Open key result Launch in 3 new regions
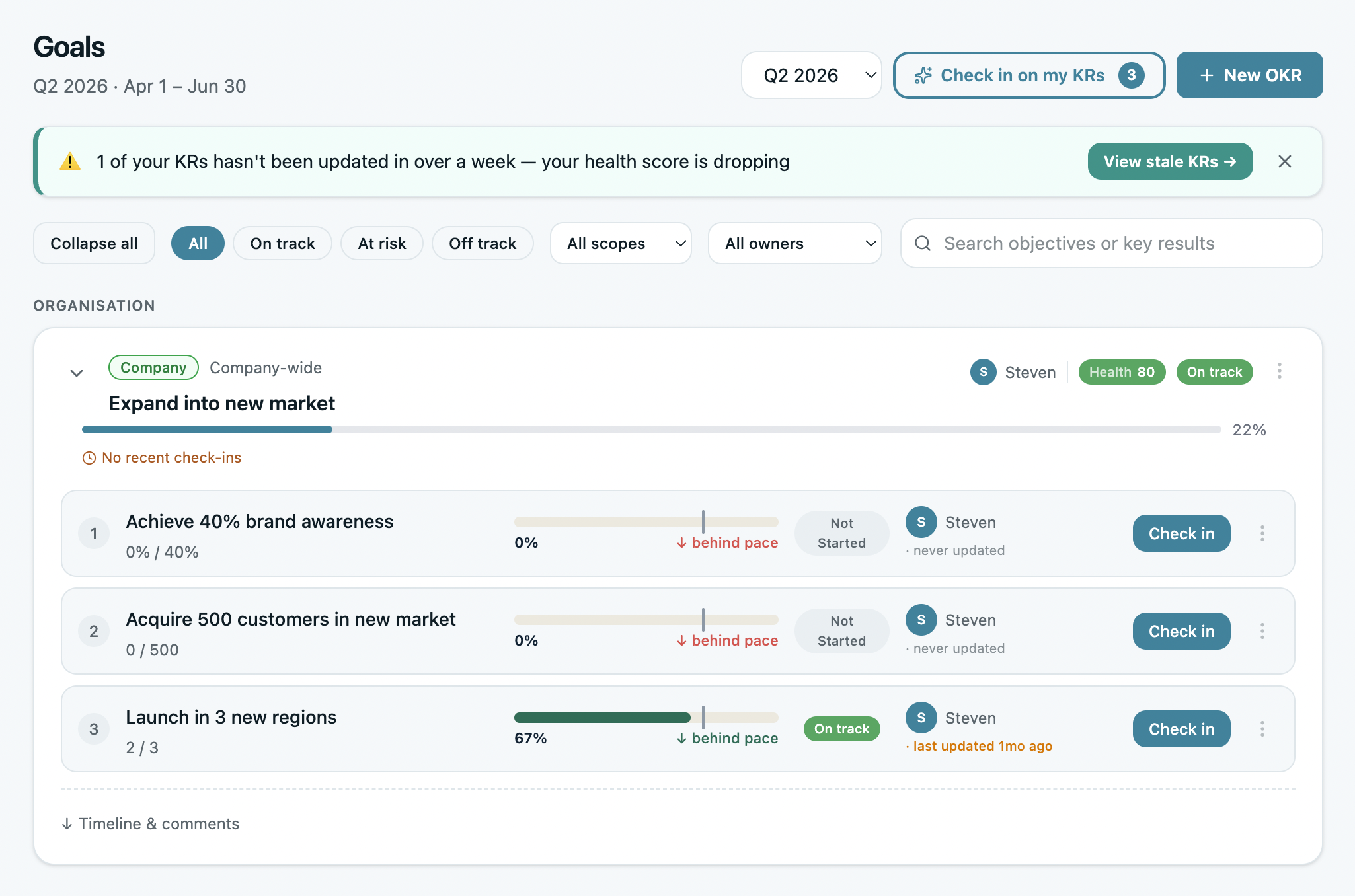1355x896 pixels. [x=231, y=717]
